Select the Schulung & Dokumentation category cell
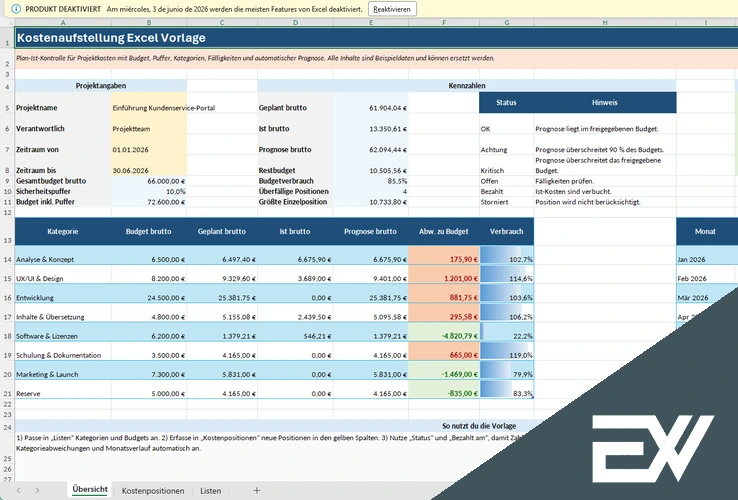Viewport: 738px width, 500px height. pos(63,352)
